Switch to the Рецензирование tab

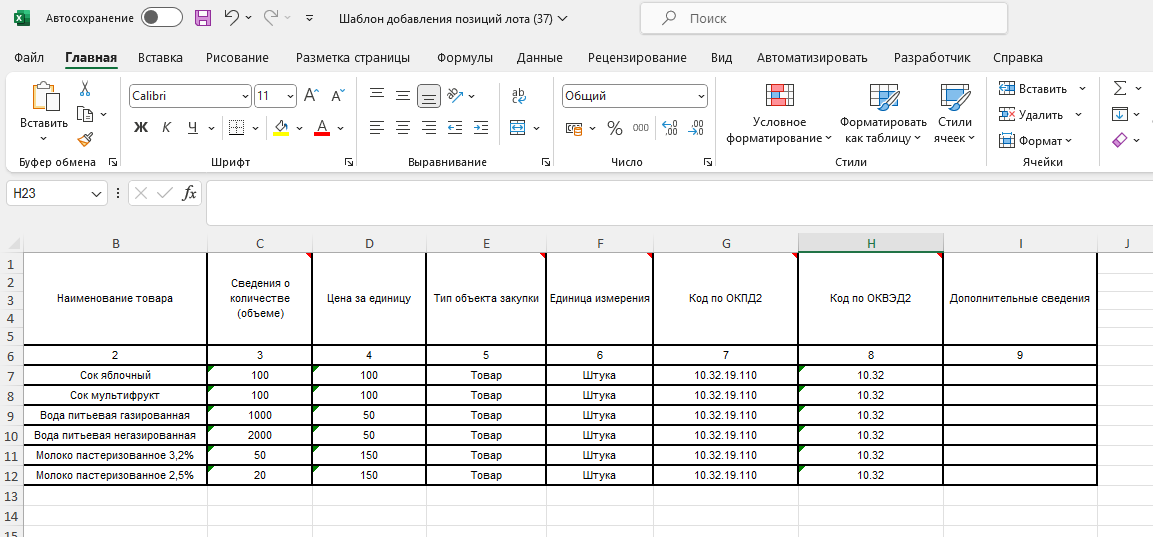pyautogui.click(x=638, y=57)
